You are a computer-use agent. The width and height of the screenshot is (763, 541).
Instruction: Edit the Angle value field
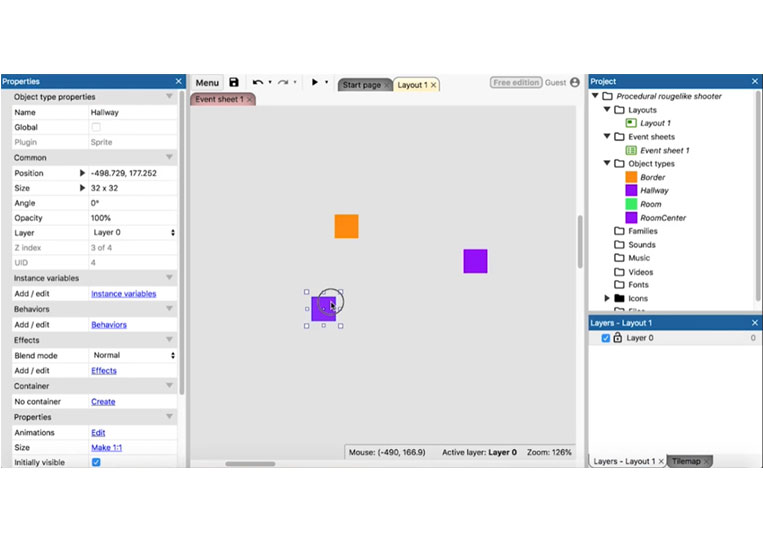tap(133, 203)
